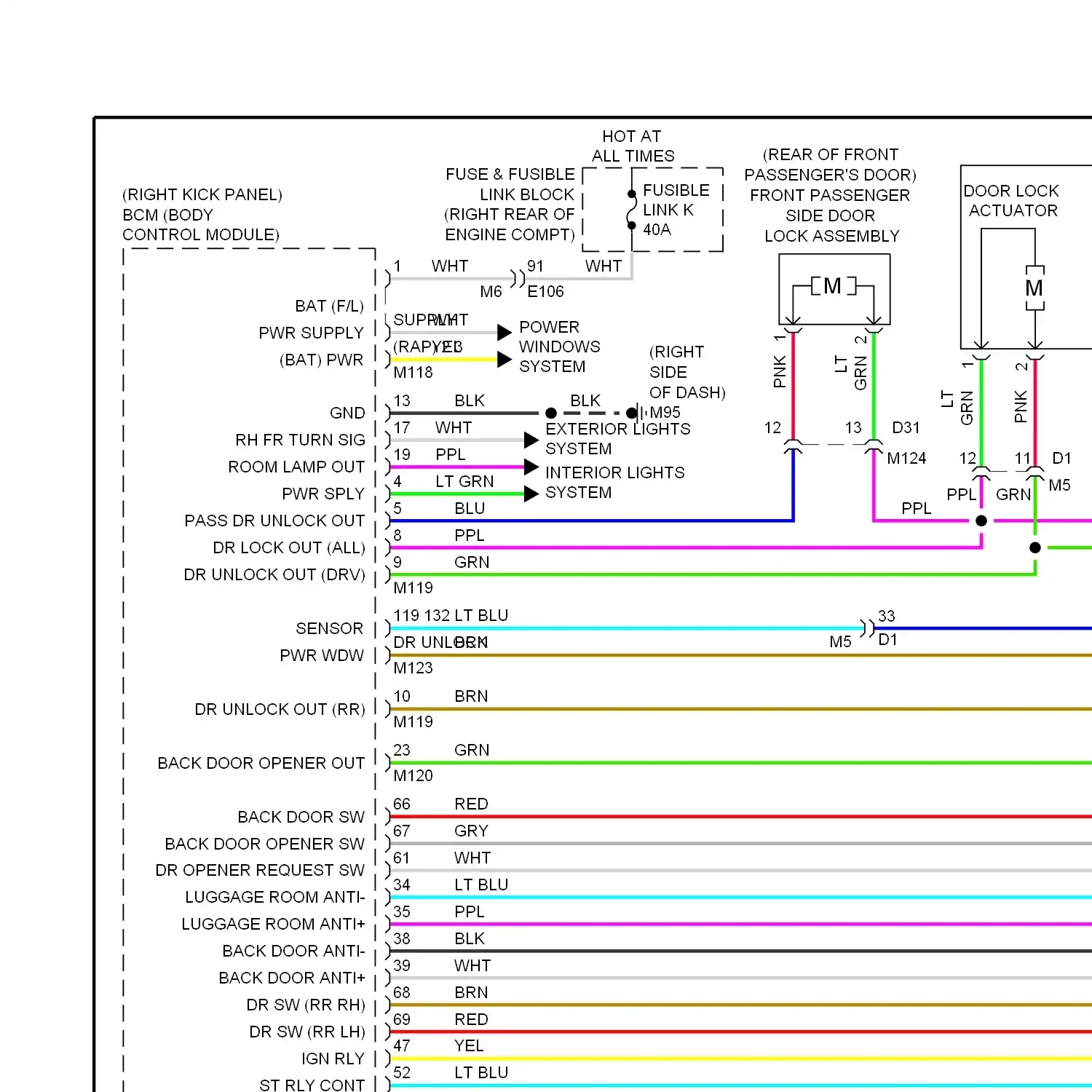Screen dimensions: 1092x1092
Task: Click the 'YEL' wire label at pin 47
Action: 469,1045
